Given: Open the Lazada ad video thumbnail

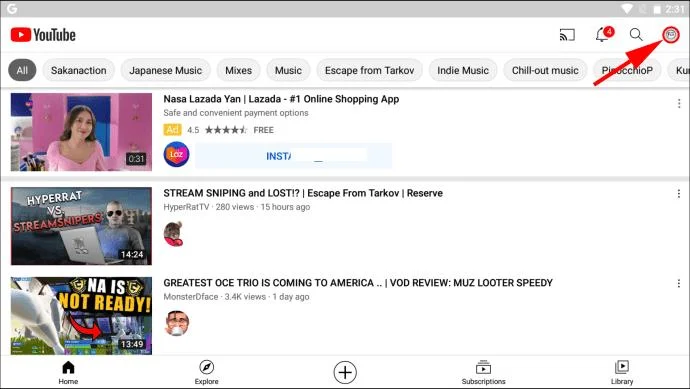Looking at the screenshot, I should pos(81,132).
